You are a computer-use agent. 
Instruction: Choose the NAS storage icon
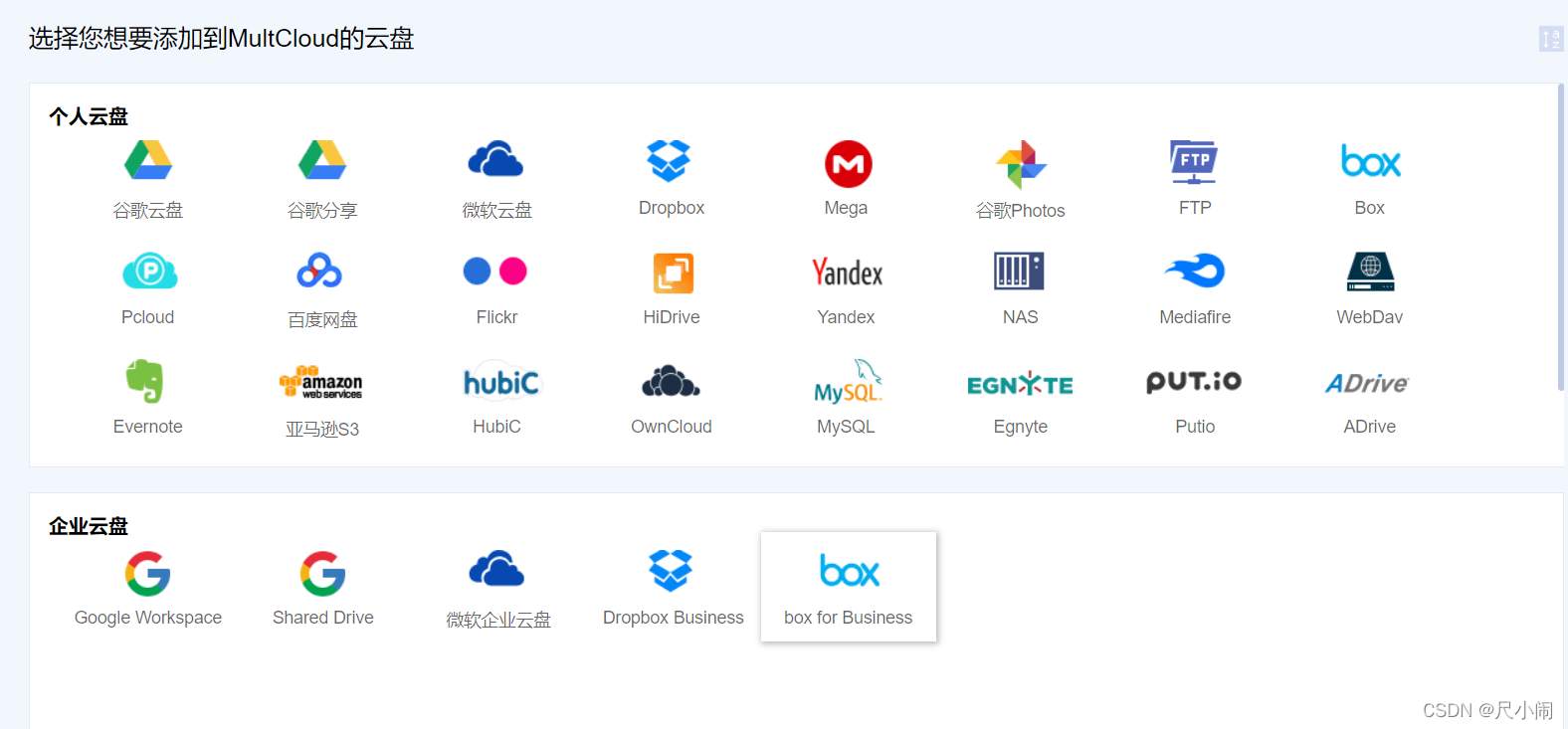(1019, 271)
